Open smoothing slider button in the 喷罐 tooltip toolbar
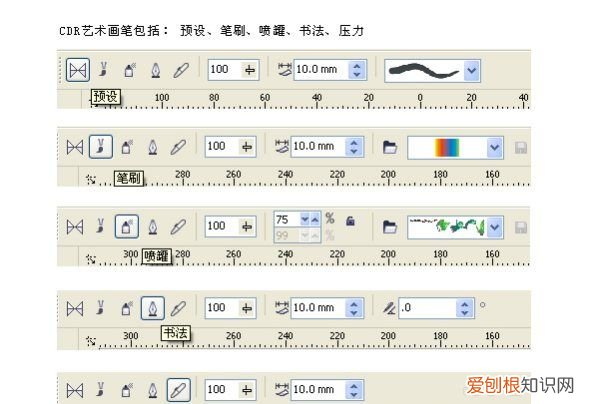 [x=247, y=226]
